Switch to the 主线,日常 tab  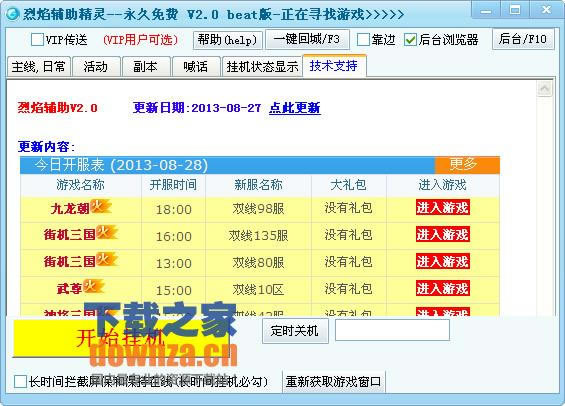point(39,67)
